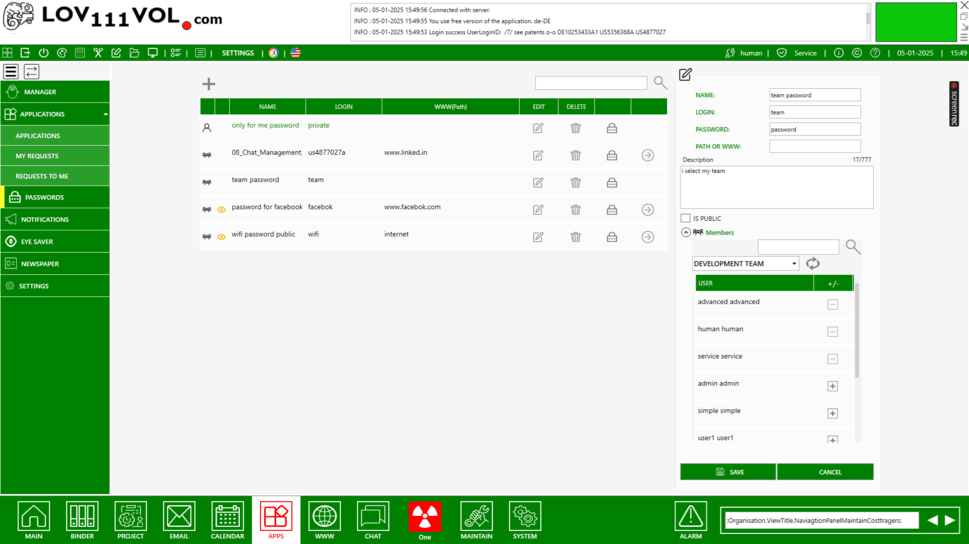Add member 'simple simple' with plus toggle
This screenshot has height=544, width=969.
[832, 413]
